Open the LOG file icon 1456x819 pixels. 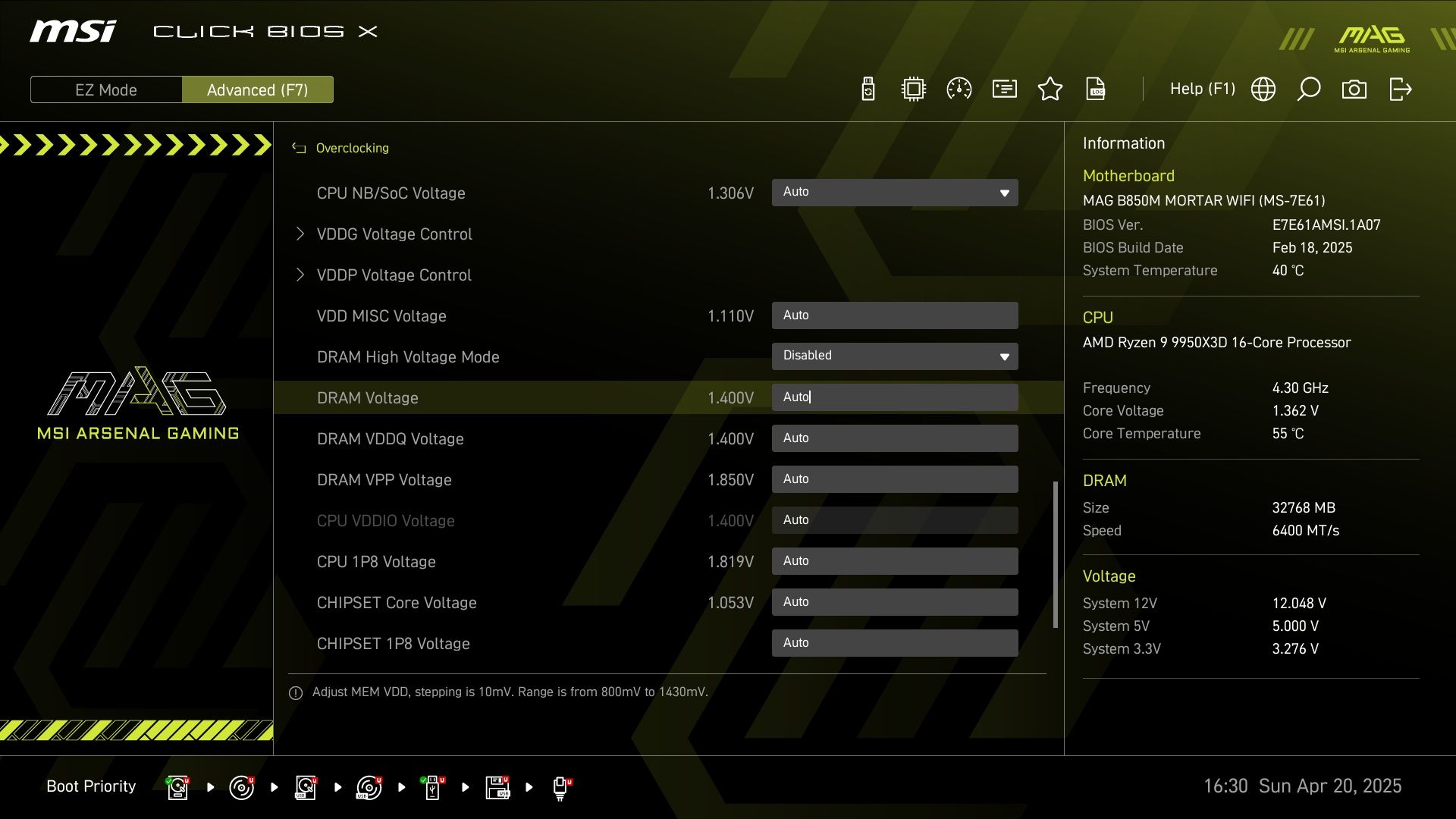(x=1096, y=89)
